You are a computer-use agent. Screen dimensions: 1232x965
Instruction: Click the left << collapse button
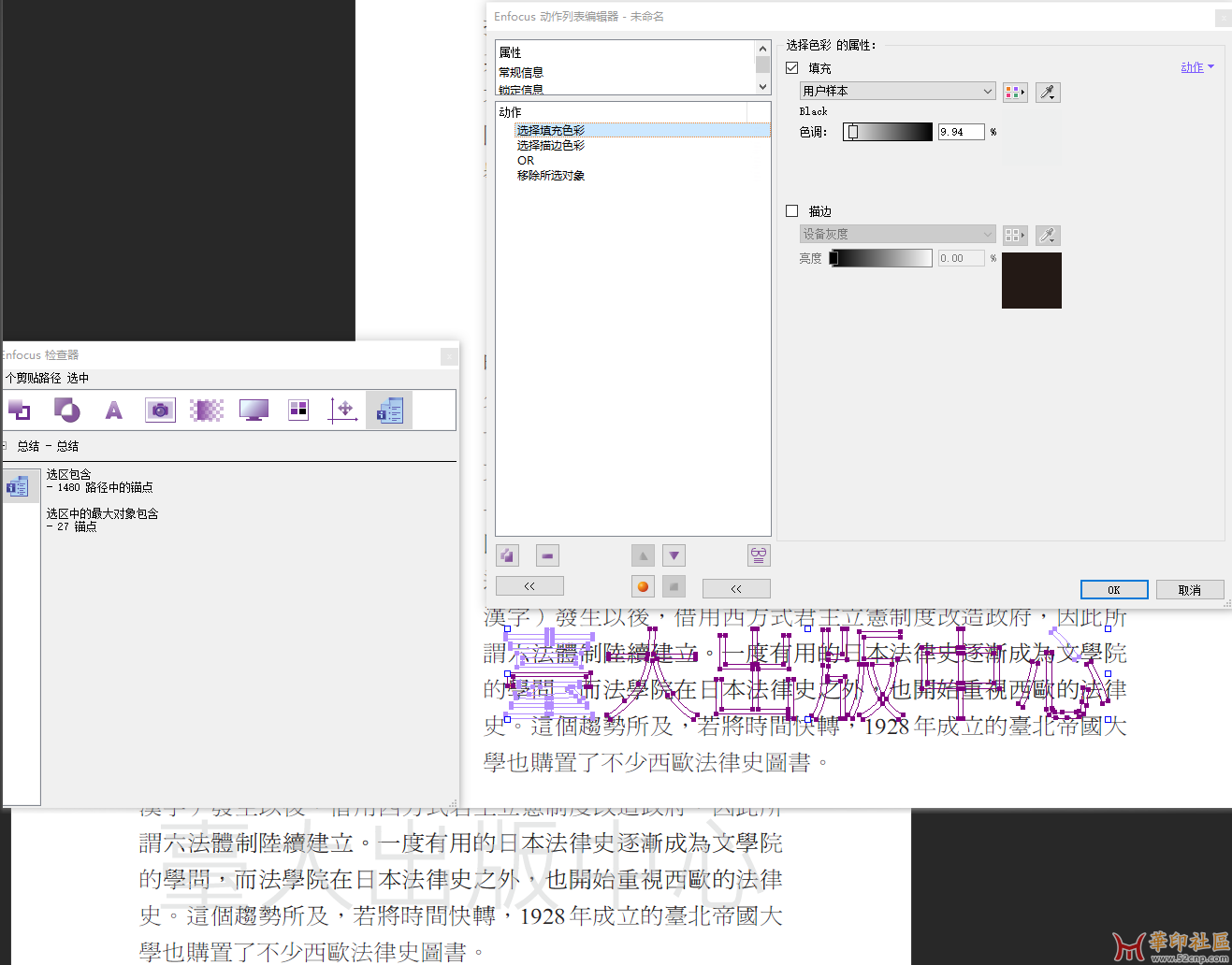tap(529, 586)
